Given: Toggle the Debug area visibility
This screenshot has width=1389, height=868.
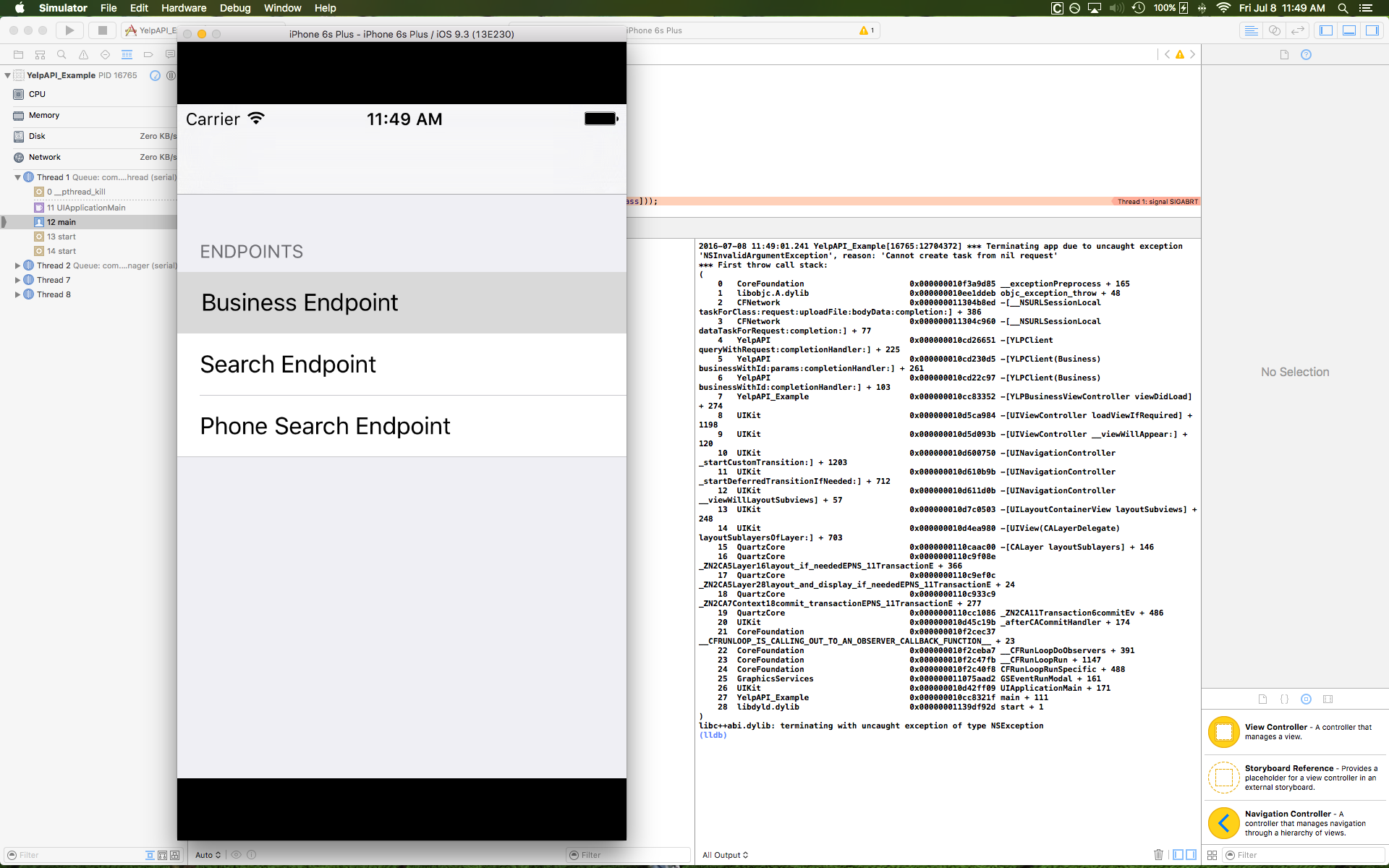Looking at the screenshot, I should (x=1349, y=30).
